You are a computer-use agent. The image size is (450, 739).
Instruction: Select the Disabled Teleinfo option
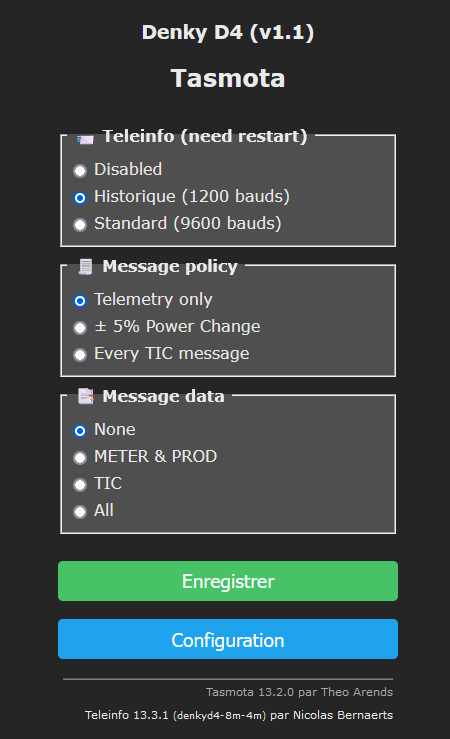(80, 170)
